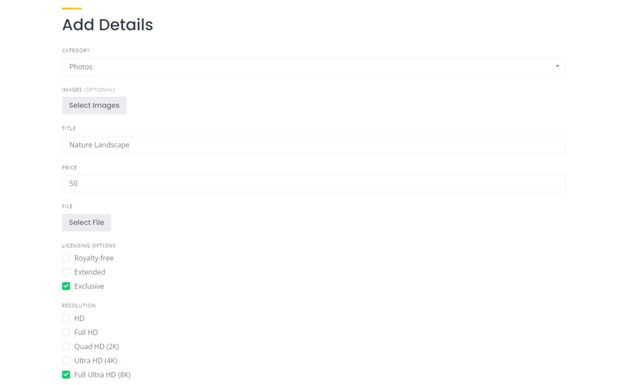
Task: Uncheck Full Ultra HD (8K) checkbox
Action: click(x=66, y=375)
